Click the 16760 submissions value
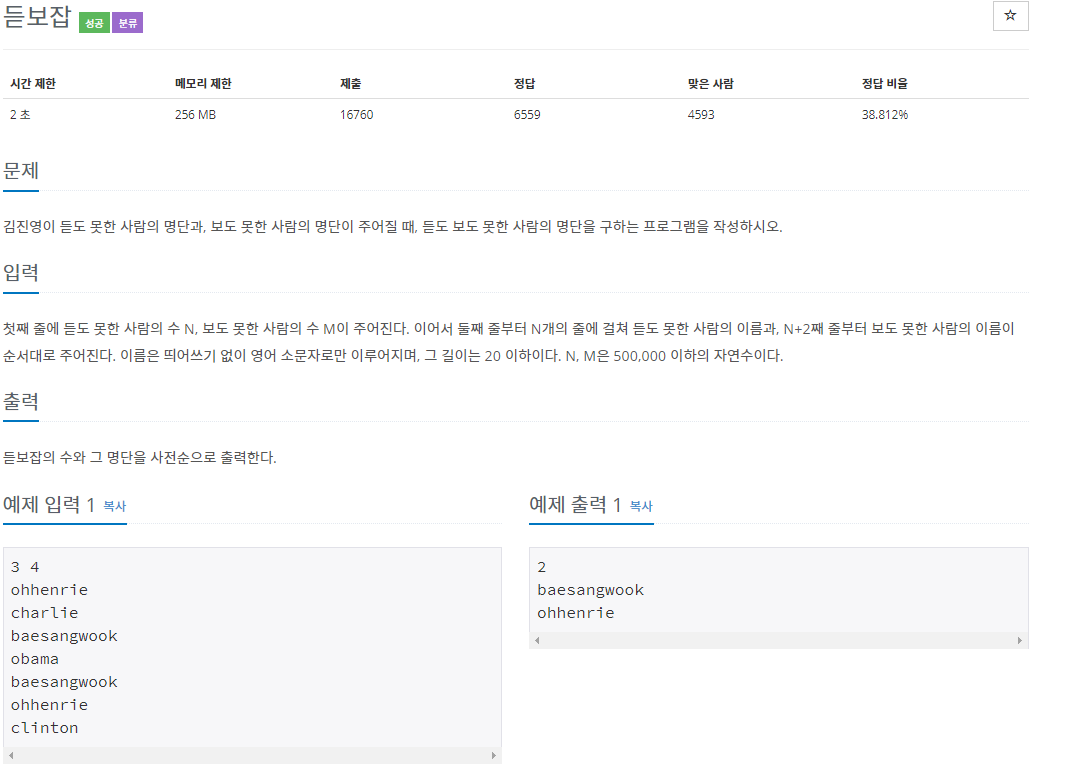Image resolution: width=1069 pixels, height=765 pixels. (x=357, y=115)
